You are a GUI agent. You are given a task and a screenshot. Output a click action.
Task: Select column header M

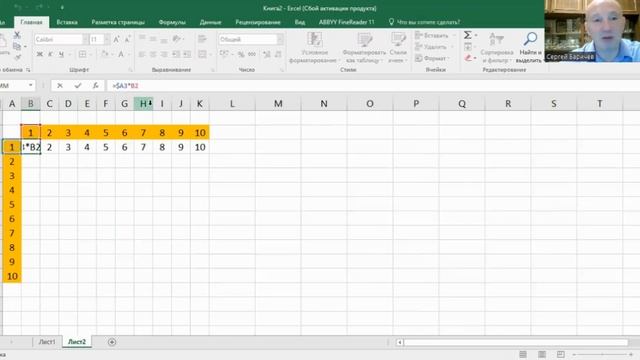point(278,104)
